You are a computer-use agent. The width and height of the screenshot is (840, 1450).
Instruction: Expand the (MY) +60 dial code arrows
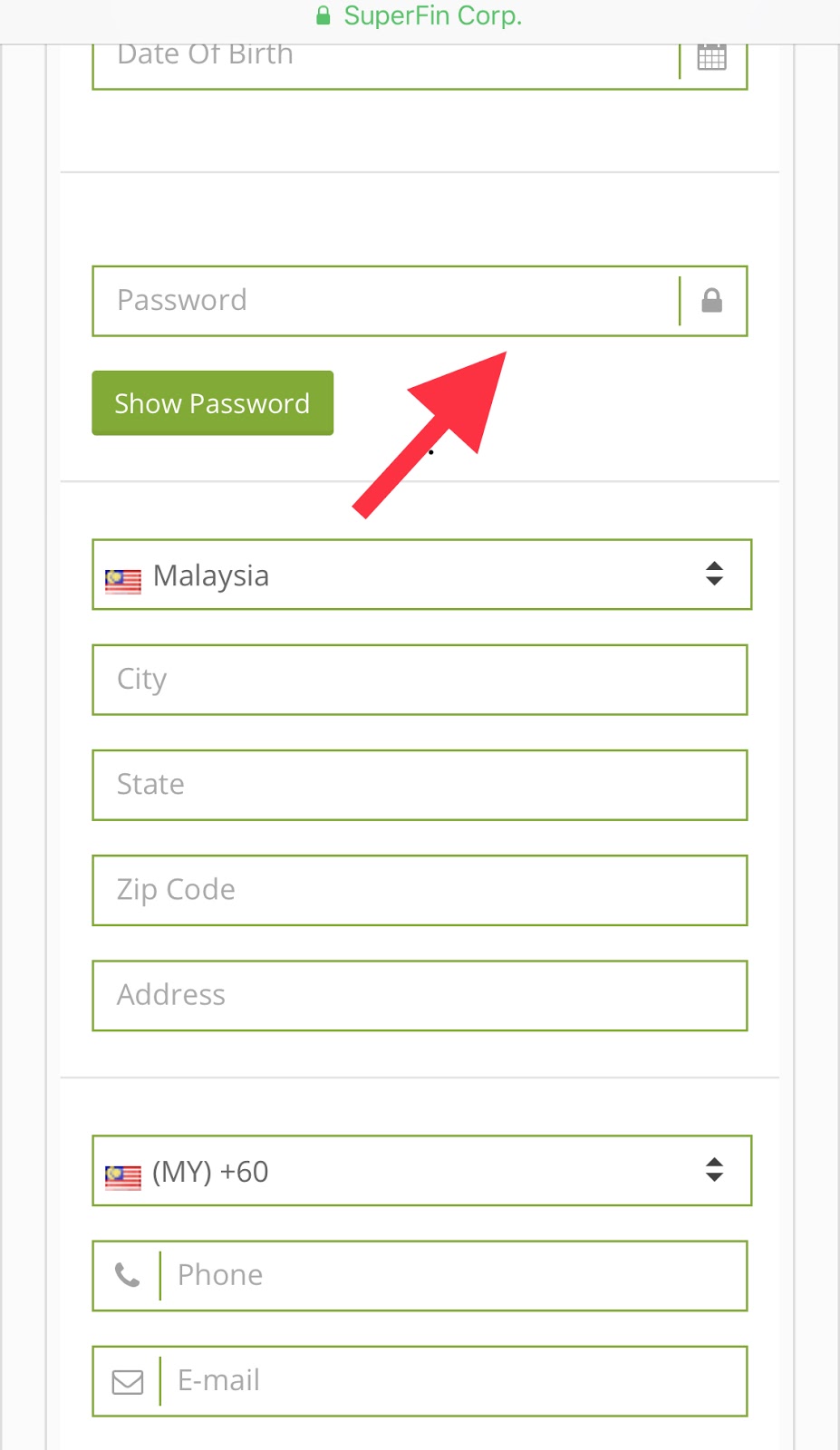(x=714, y=1170)
